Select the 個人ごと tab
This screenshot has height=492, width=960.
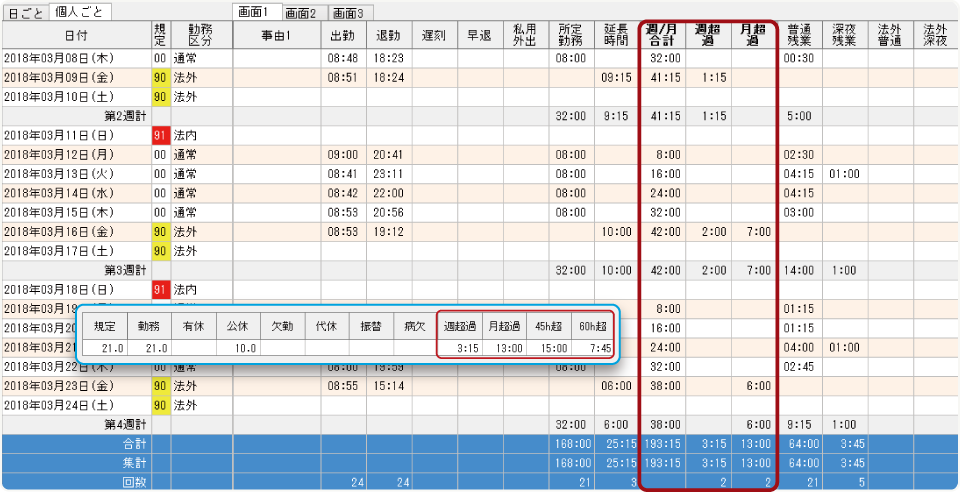pos(80,12)
